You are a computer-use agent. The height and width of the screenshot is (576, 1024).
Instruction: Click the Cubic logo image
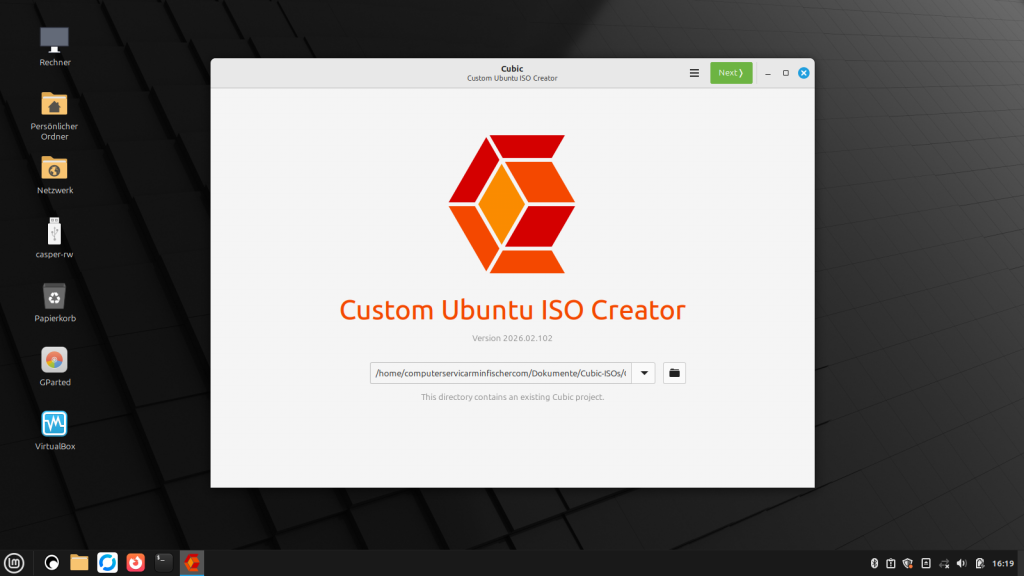coord(512,204)
